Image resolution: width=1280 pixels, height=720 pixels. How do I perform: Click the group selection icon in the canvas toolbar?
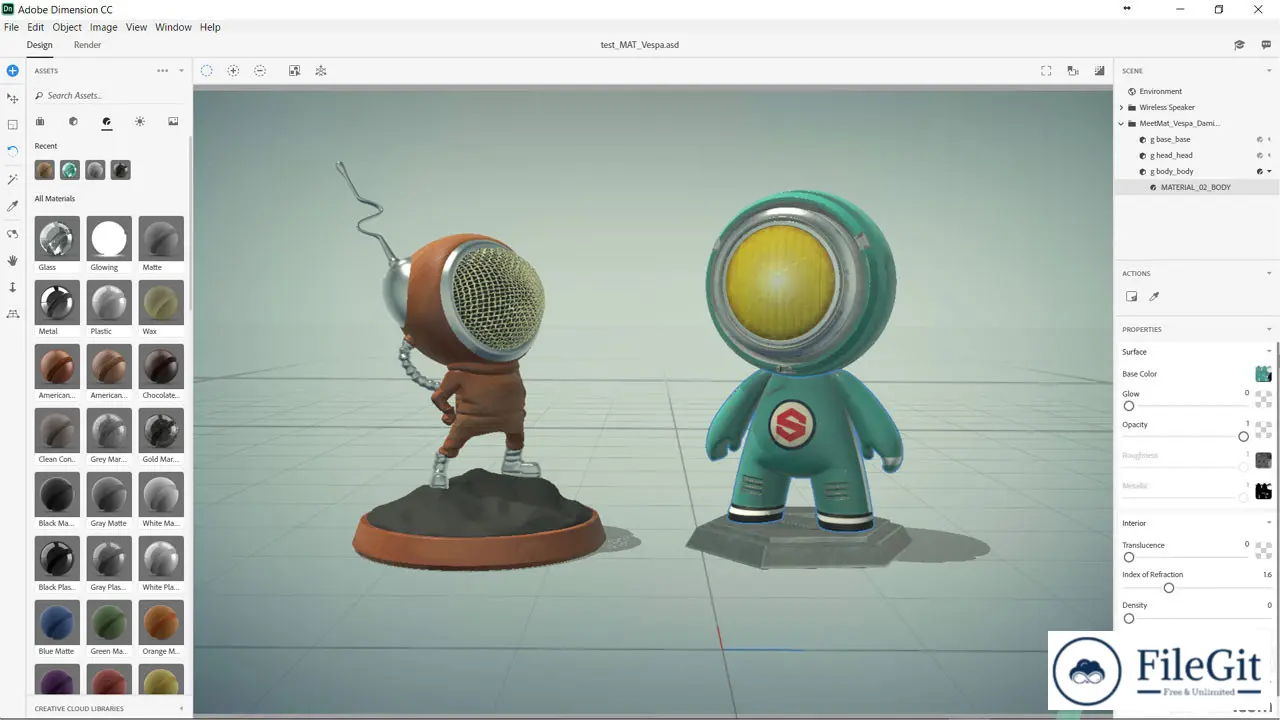(x=321, y=71)
